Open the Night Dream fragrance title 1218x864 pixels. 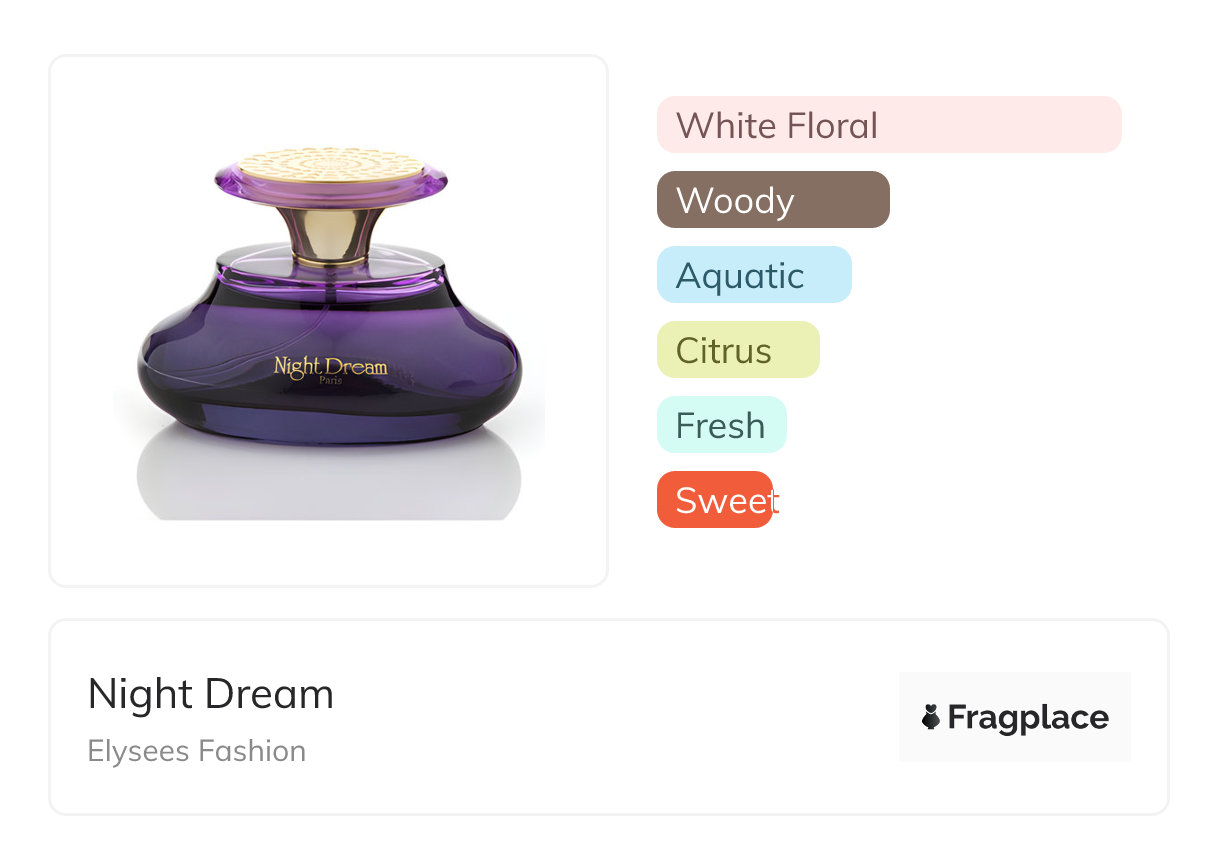point(211,694)
